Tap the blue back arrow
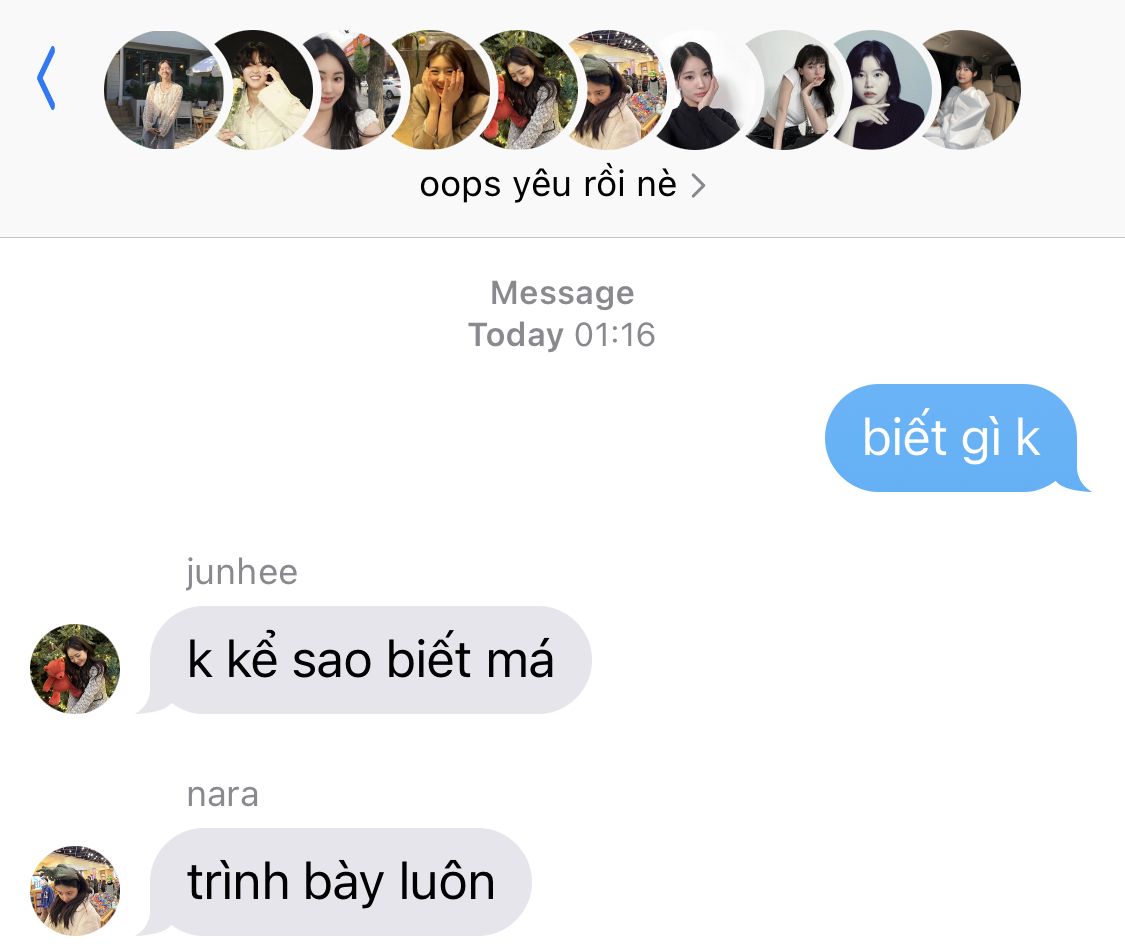This screenshot has height=949, width=1125. tap(46, 77)
